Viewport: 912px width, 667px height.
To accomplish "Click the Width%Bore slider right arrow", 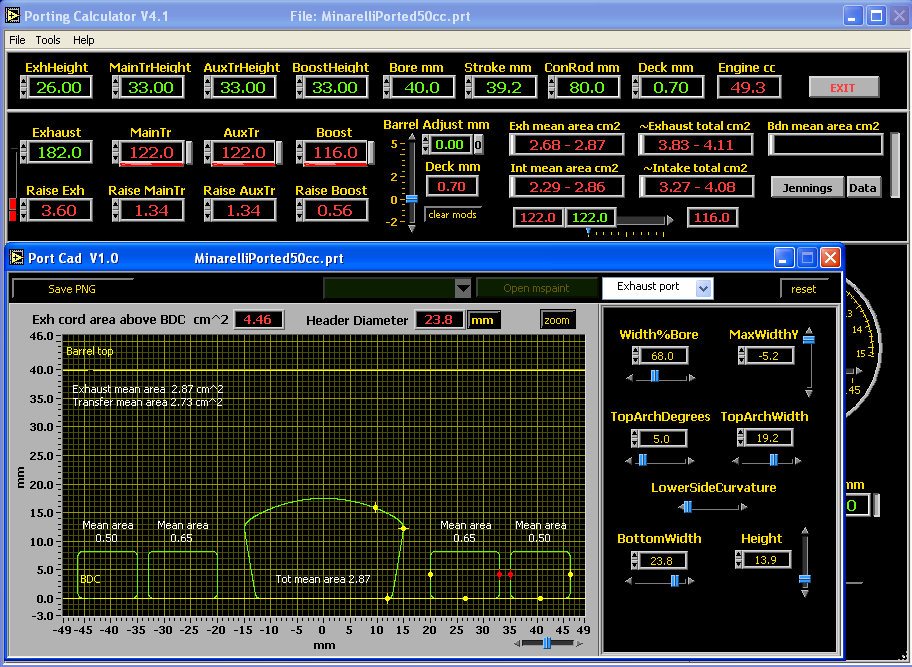I will click(x=692, y=377).
